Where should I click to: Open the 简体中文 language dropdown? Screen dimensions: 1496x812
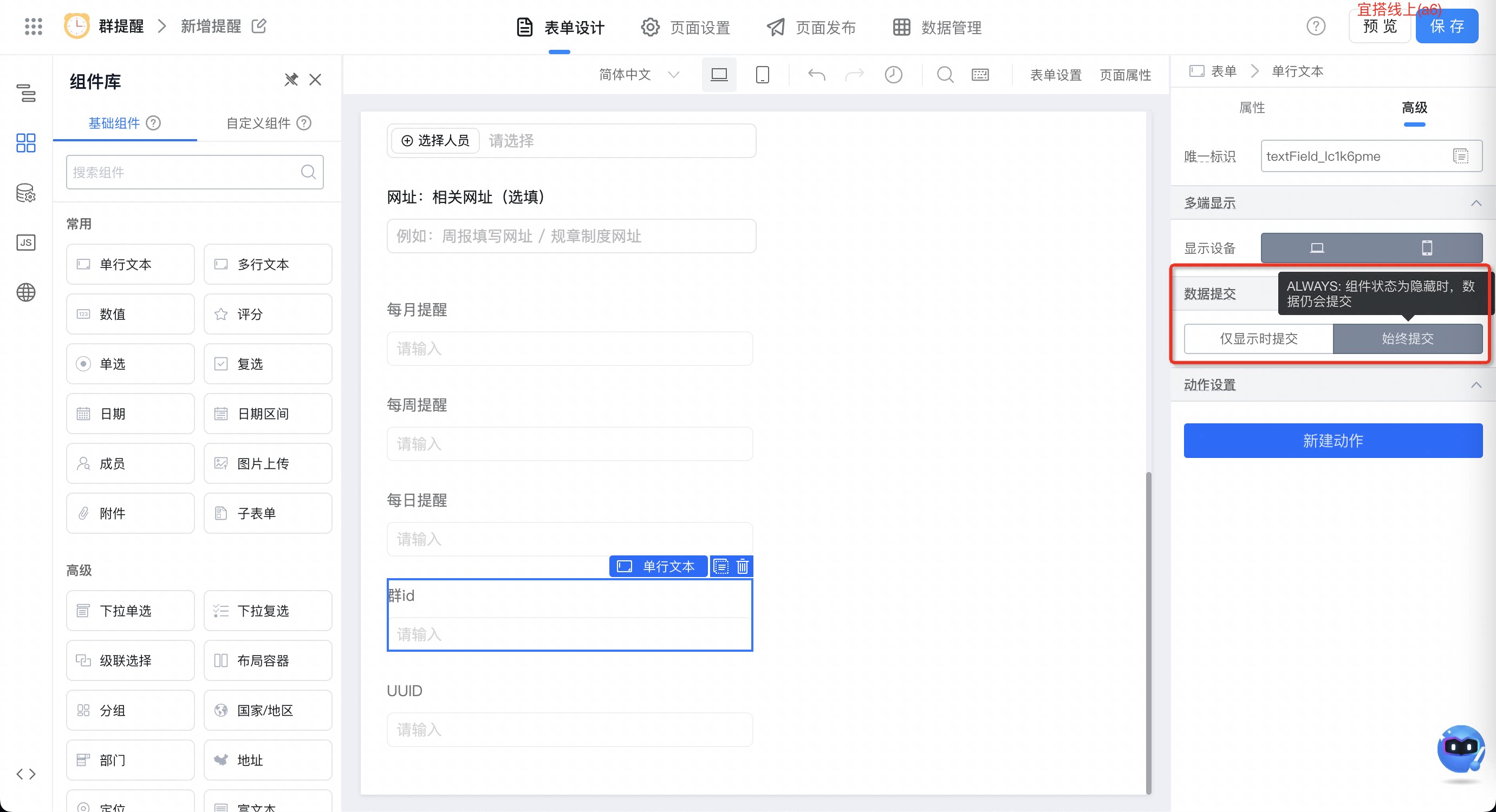tap(639, 75)
